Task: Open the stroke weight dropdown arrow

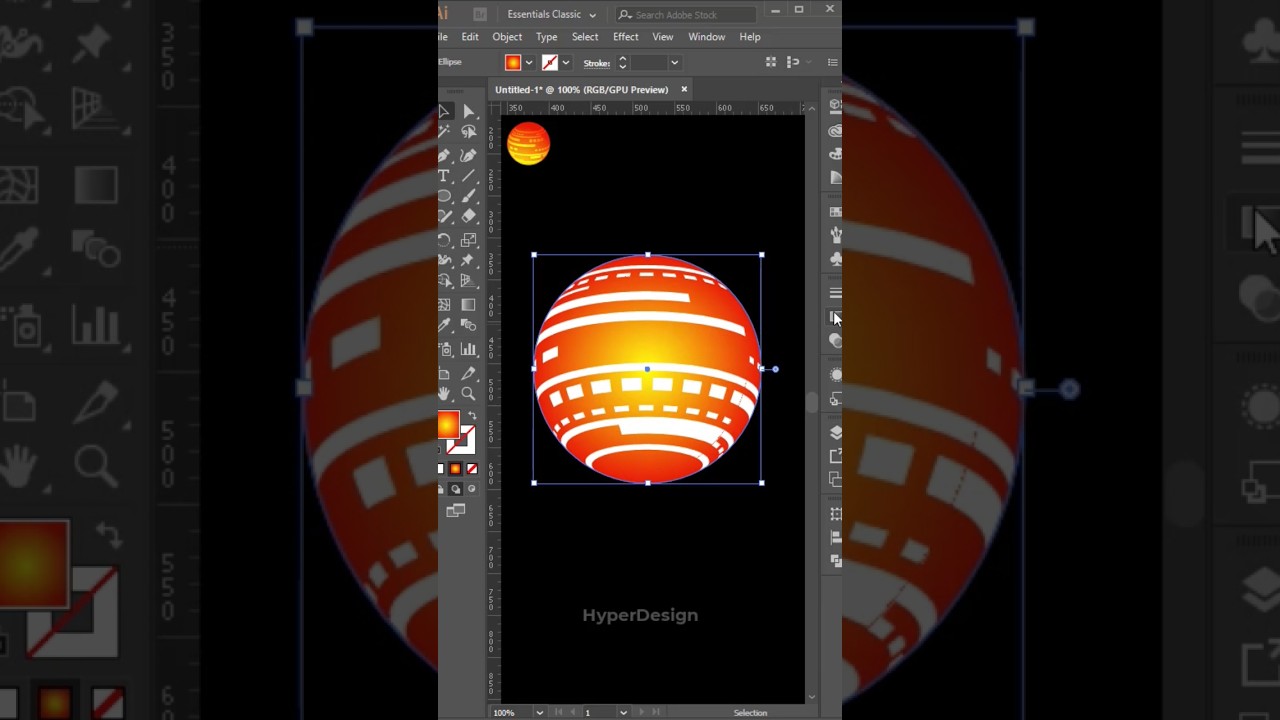Action: pos(674,63)
